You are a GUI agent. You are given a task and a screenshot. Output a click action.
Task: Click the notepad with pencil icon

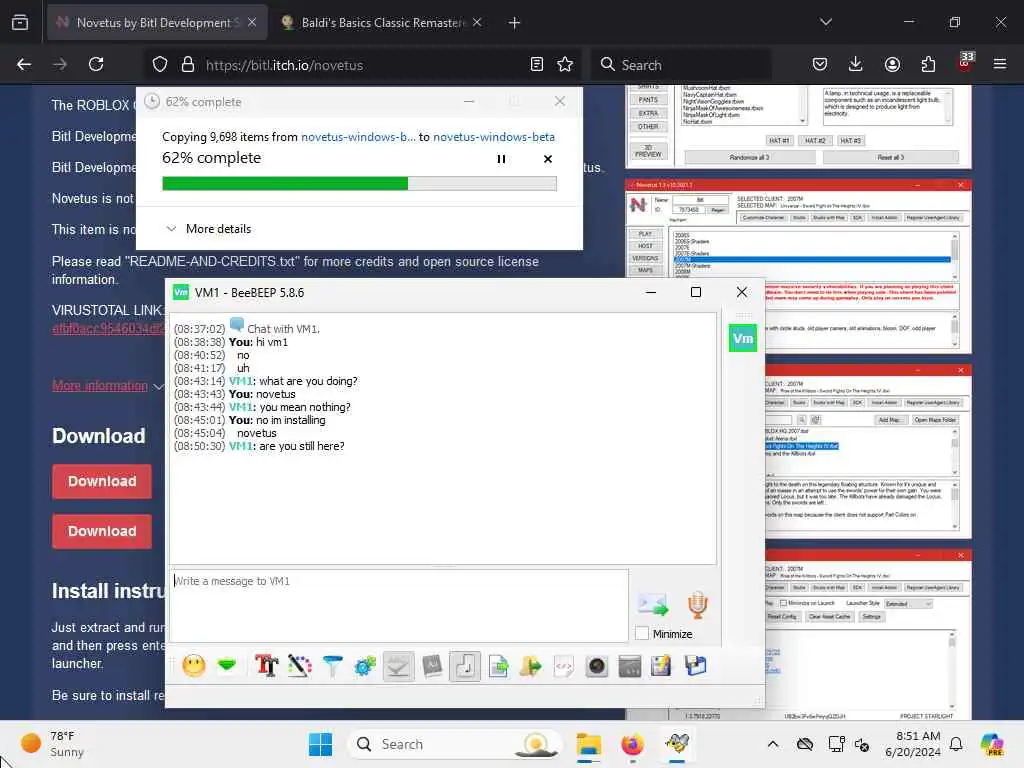[x=662, y=666]
